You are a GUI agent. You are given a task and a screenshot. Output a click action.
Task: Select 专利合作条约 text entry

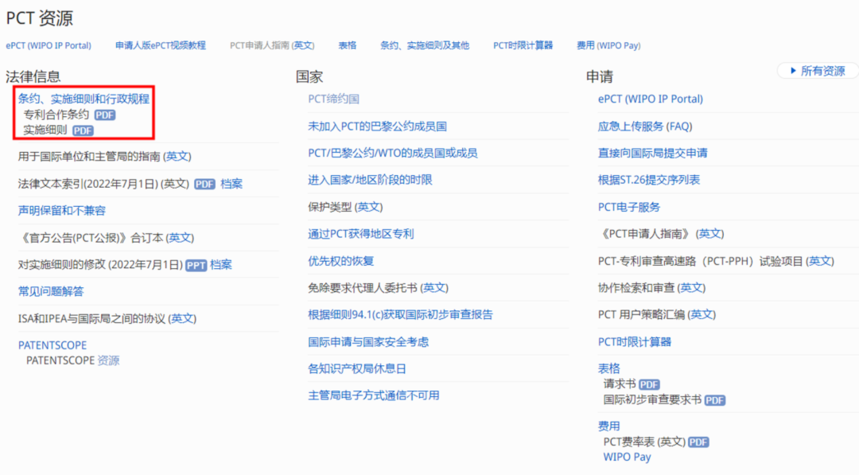tap(56, 115)
